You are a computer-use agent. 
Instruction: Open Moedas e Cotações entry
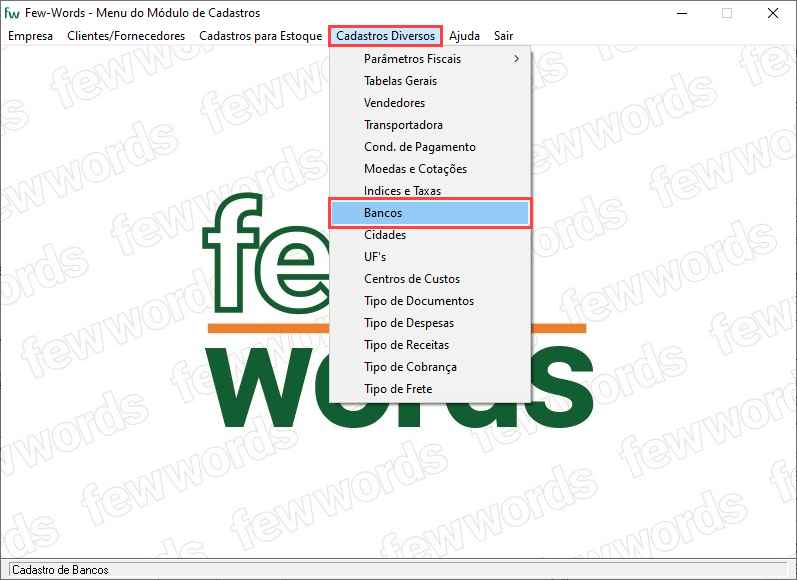tap(430, 169)
